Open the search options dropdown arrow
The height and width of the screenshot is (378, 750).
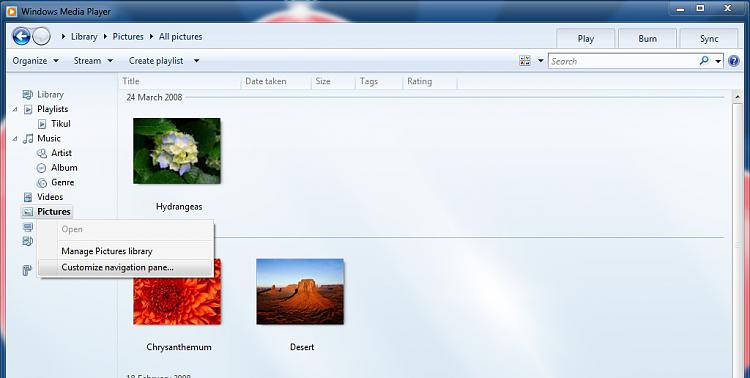pyautogui.click(x=718, y=61)
